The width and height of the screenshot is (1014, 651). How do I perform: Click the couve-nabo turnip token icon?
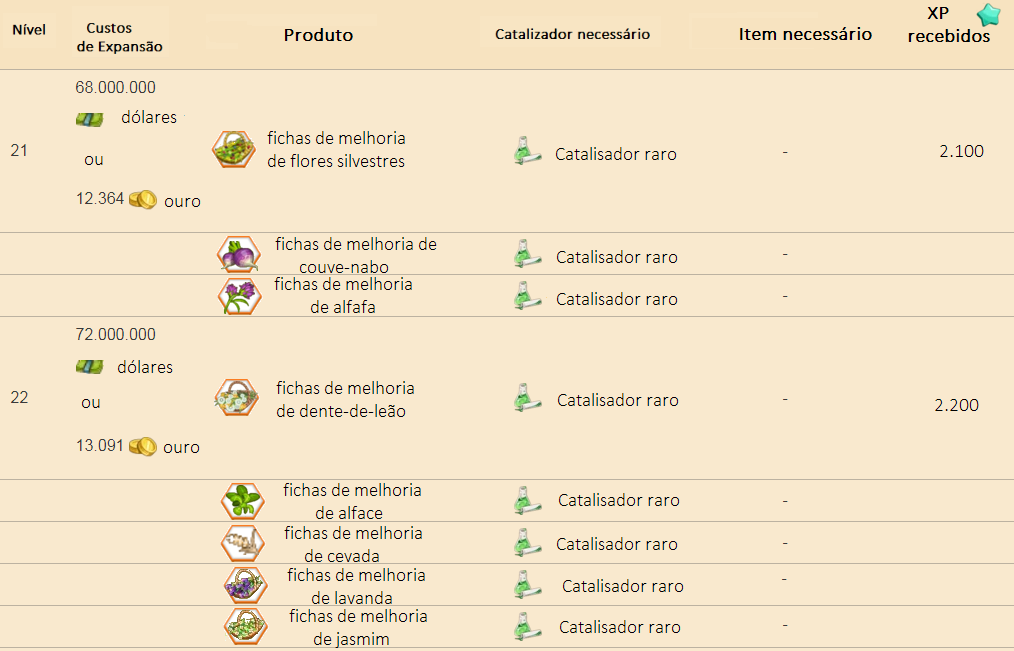[239, 254]
